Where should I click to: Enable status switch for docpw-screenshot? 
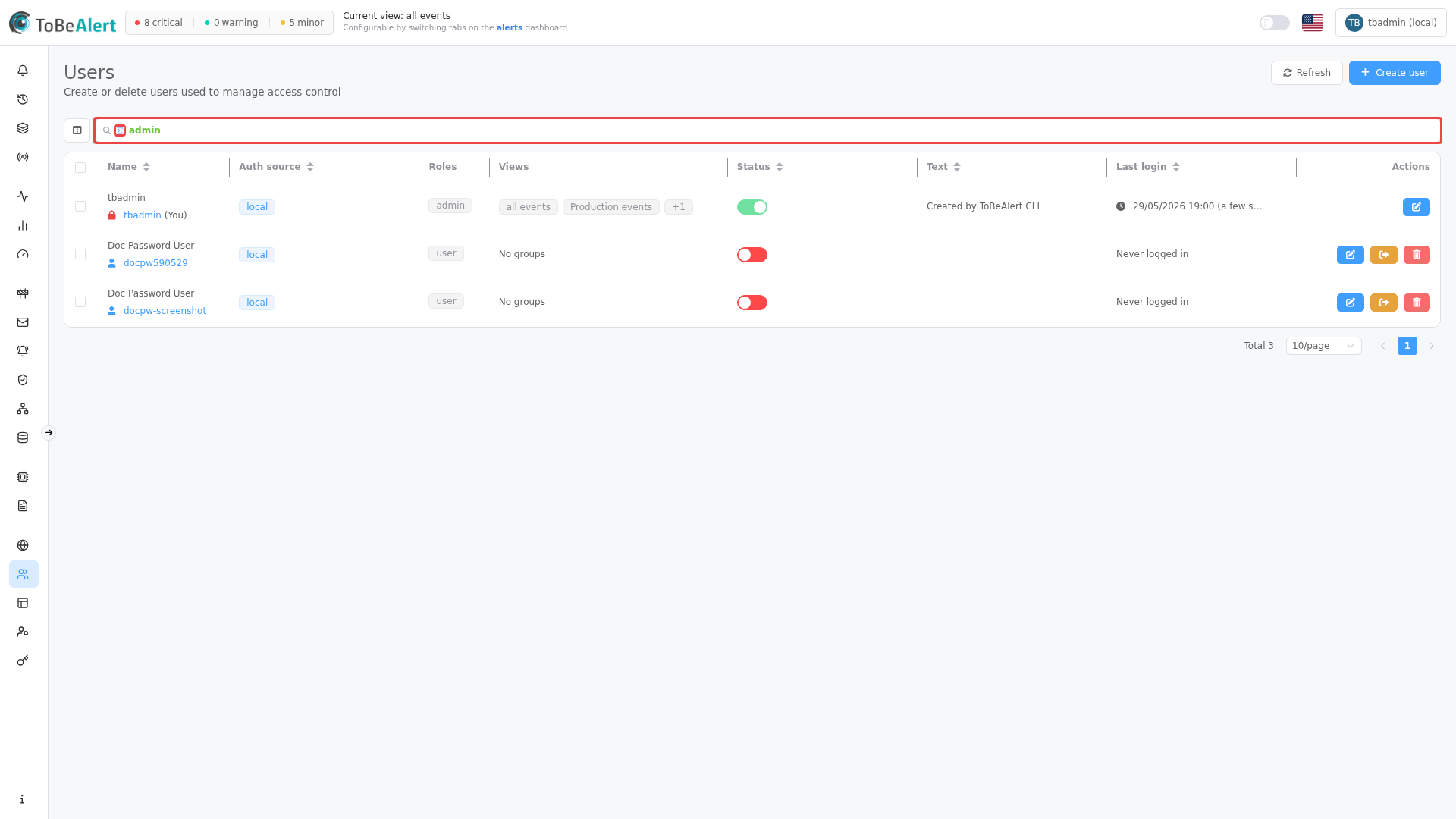[x=752, y=303]
